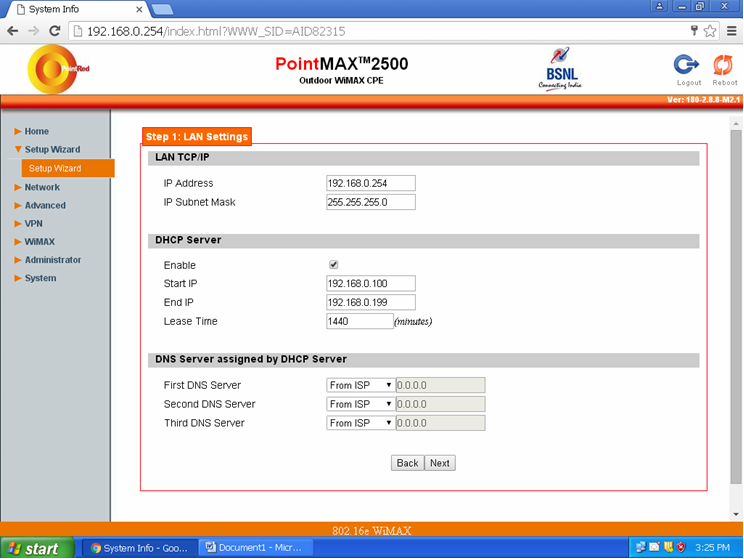Close the System Info tab
Image resolution: width=744 pixels, height=559 pixels.
click(x=139, y=9)
